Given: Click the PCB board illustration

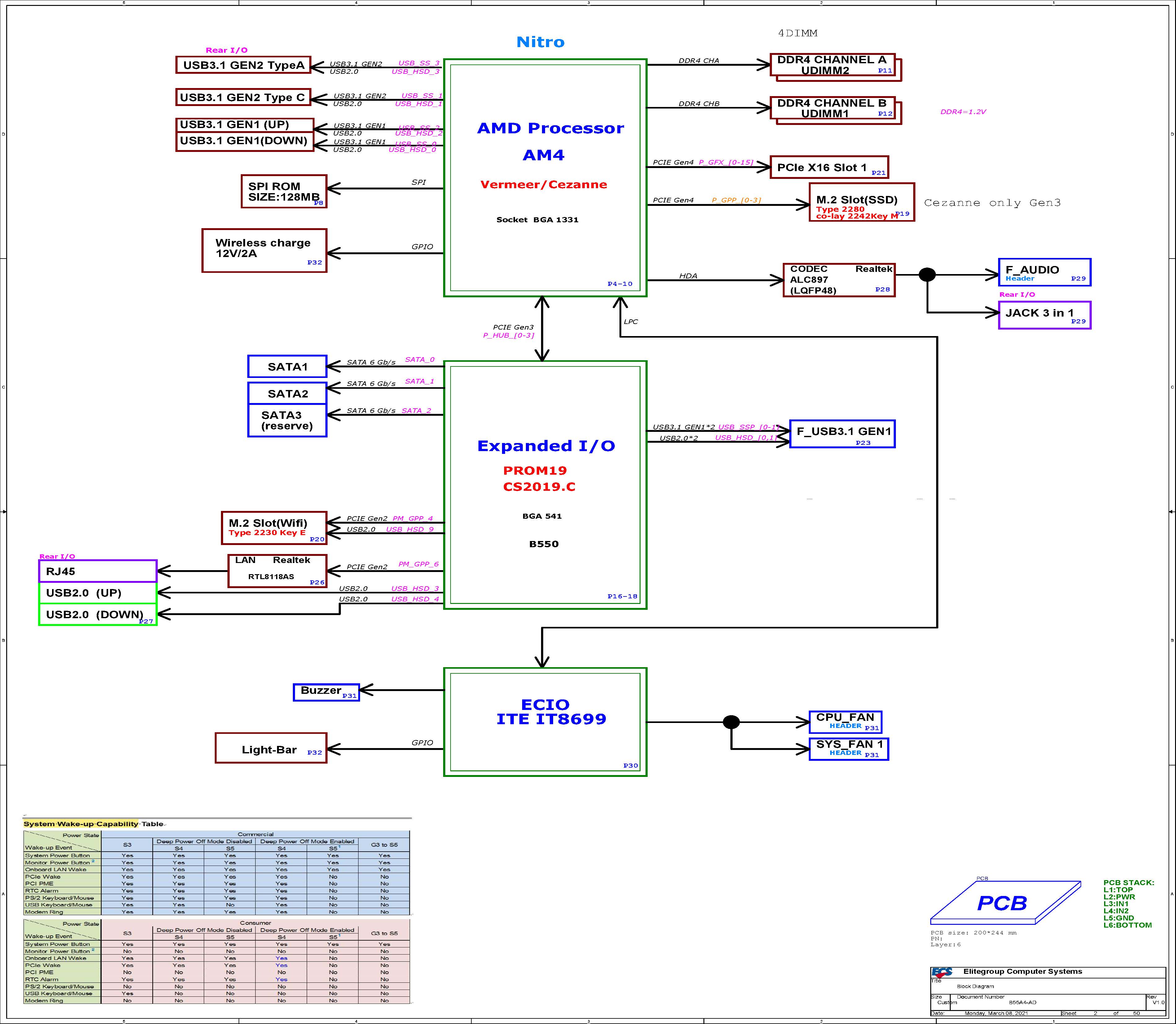Looking at the screenshot, I should pos(1006,902).
